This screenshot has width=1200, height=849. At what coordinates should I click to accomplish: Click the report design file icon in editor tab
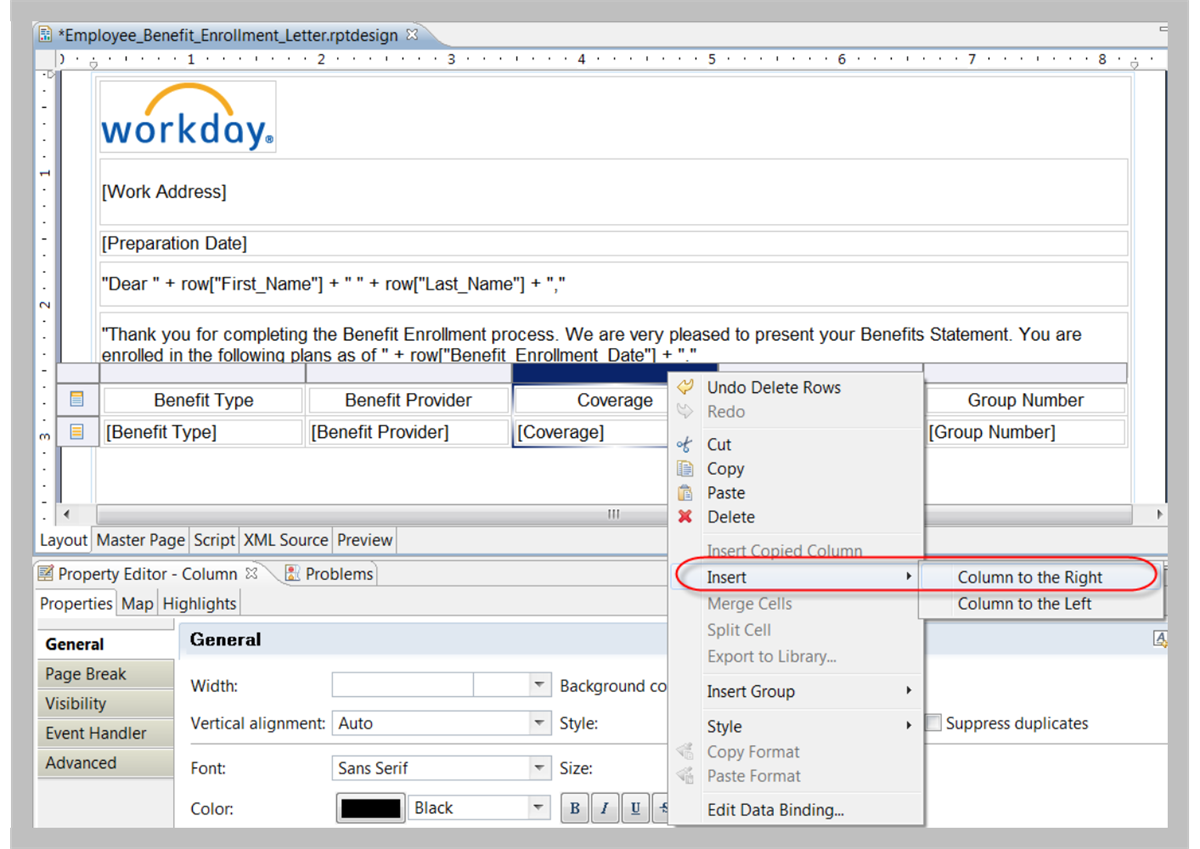[x=45, y=34]
